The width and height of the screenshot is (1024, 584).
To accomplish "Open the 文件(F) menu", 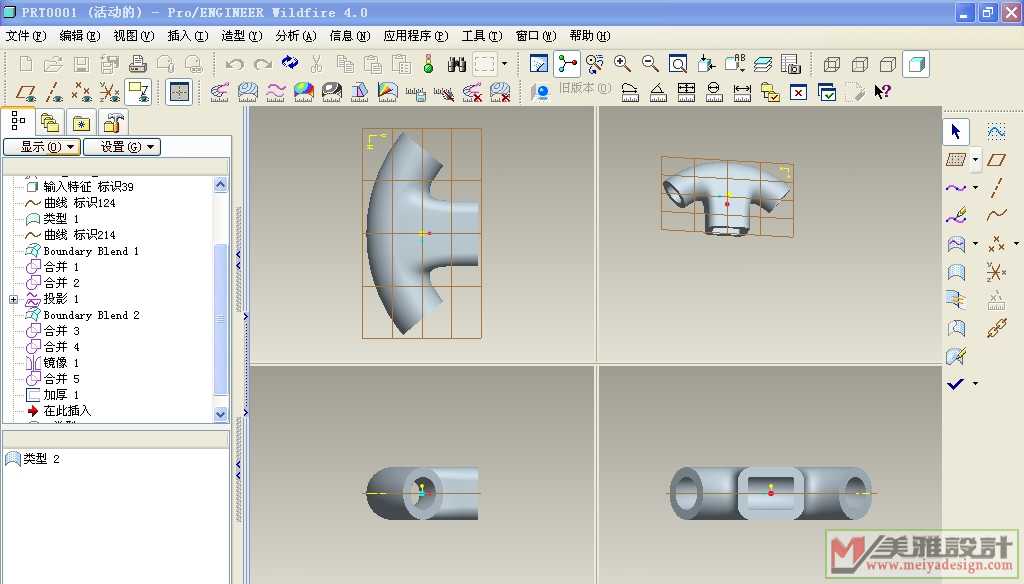I will (26, 36).
